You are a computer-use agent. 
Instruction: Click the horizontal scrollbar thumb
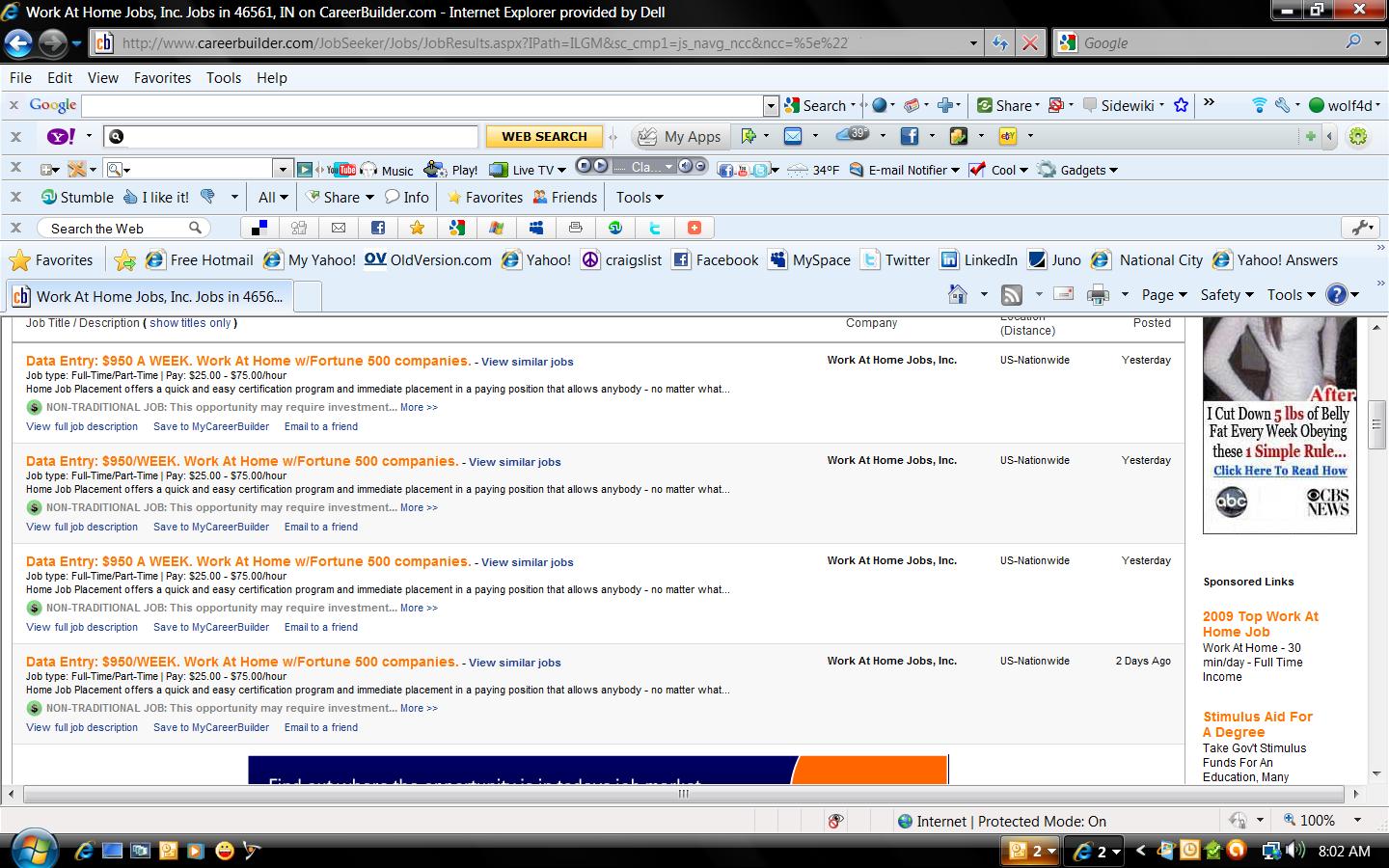(683, 794)
